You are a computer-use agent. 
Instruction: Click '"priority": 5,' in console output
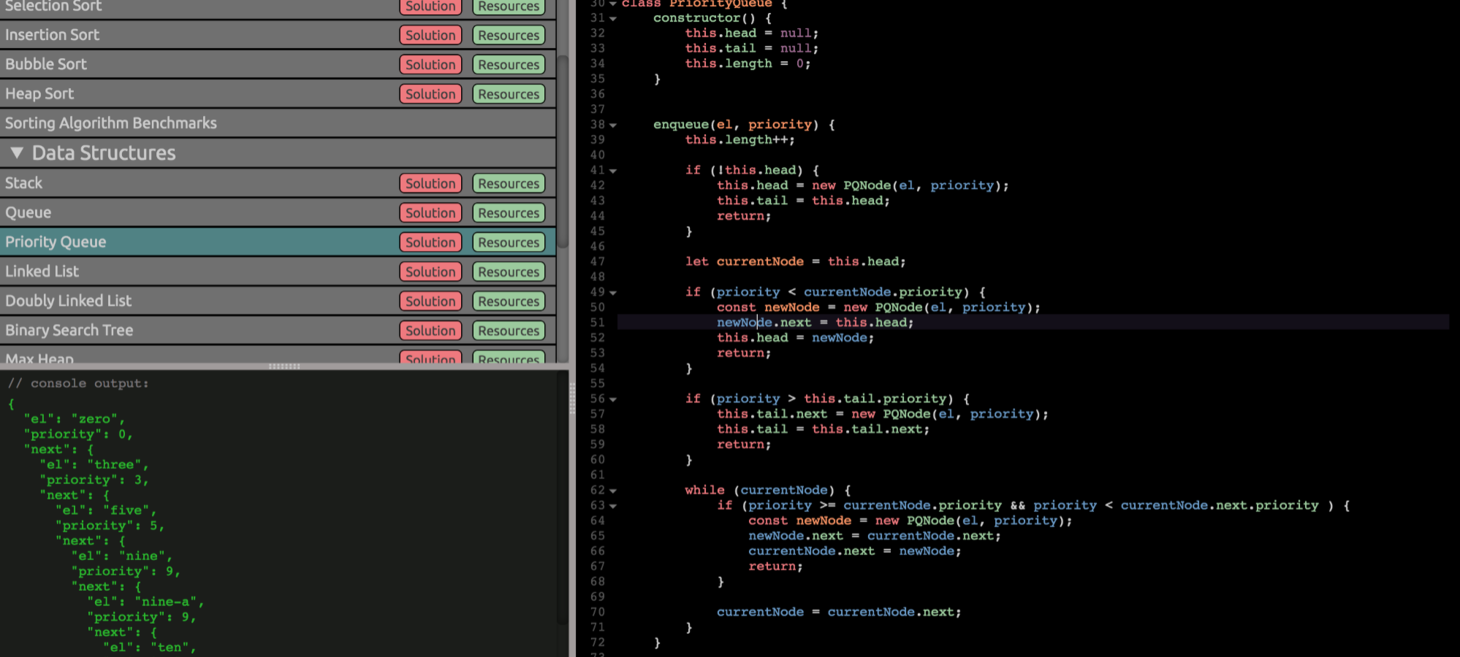point(110,526)
